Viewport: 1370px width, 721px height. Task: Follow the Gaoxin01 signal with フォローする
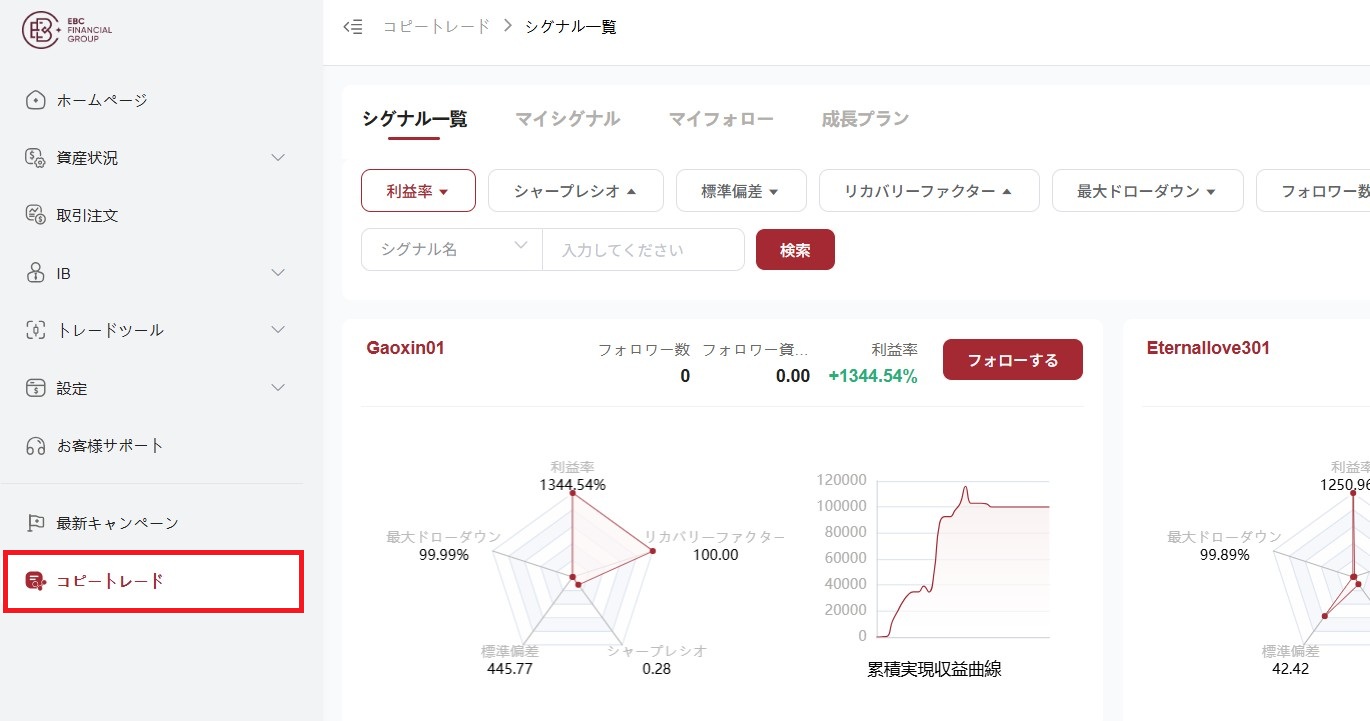point(1012,360)
